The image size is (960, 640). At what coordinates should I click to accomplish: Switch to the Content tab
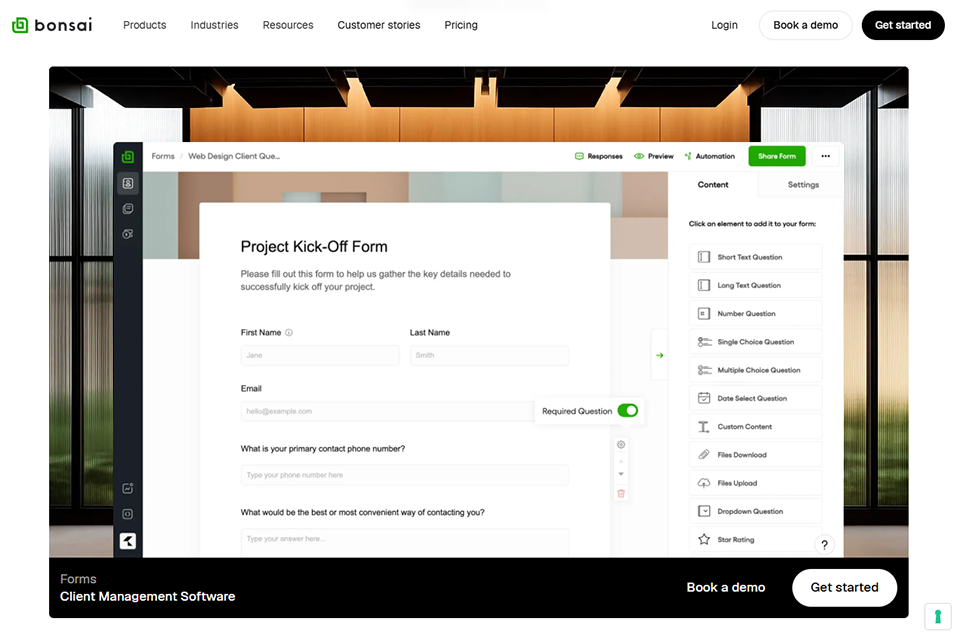click(x=713, y=184)
